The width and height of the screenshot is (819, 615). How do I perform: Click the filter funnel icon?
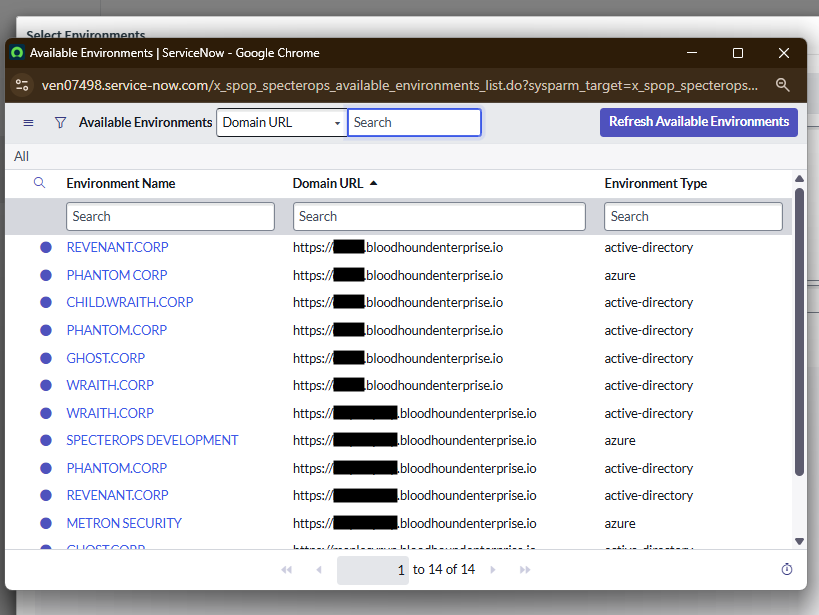pos(61,123)
